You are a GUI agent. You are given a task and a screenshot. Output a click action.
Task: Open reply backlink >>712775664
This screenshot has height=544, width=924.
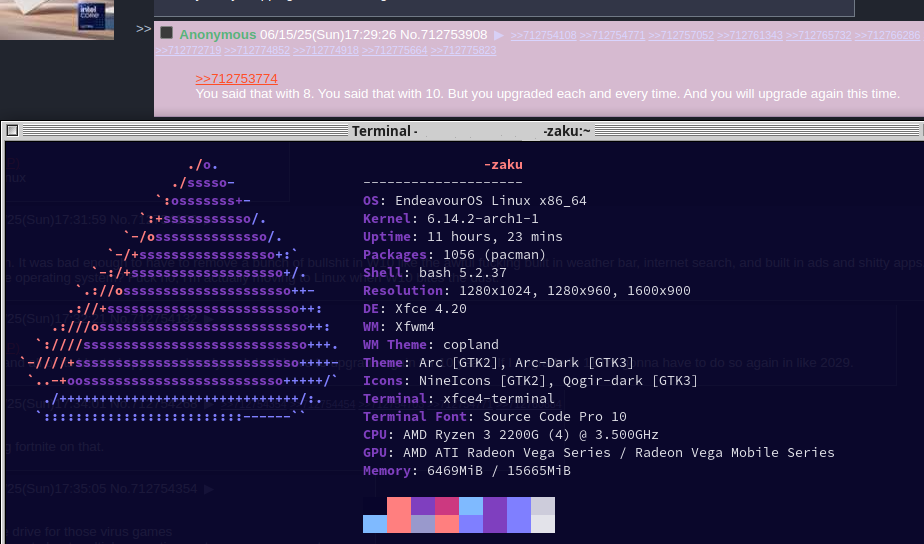click(394, 50)
